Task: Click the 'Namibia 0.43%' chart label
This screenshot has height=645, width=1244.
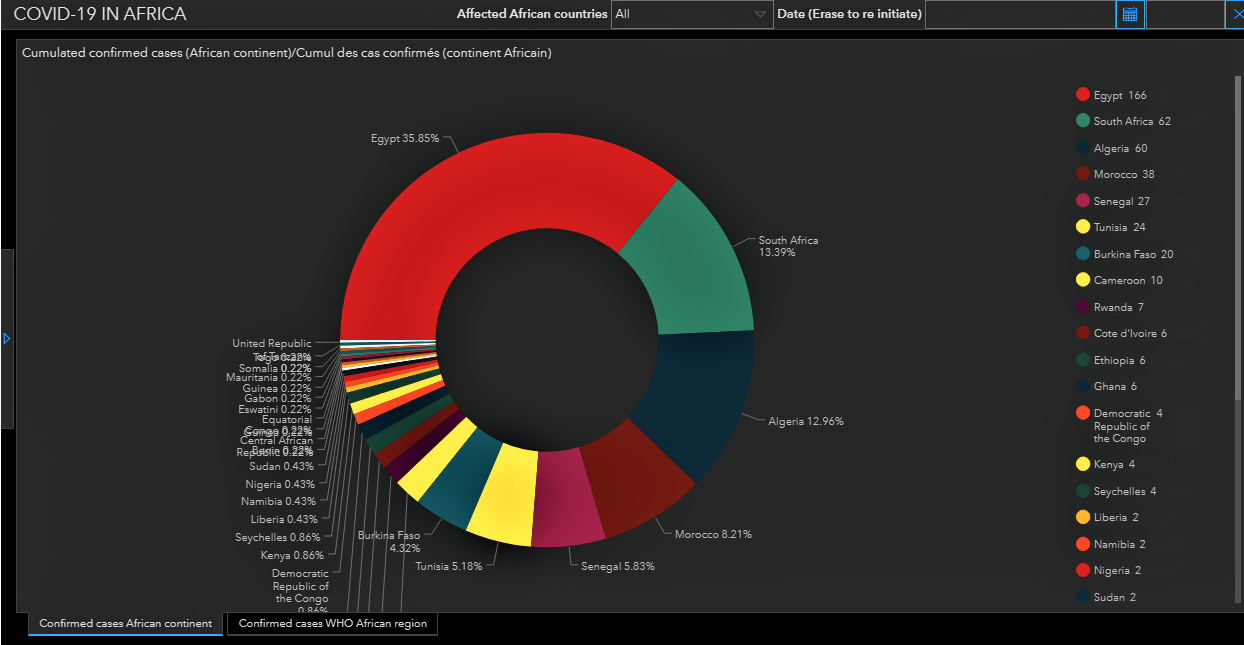Action: point(278,501)
